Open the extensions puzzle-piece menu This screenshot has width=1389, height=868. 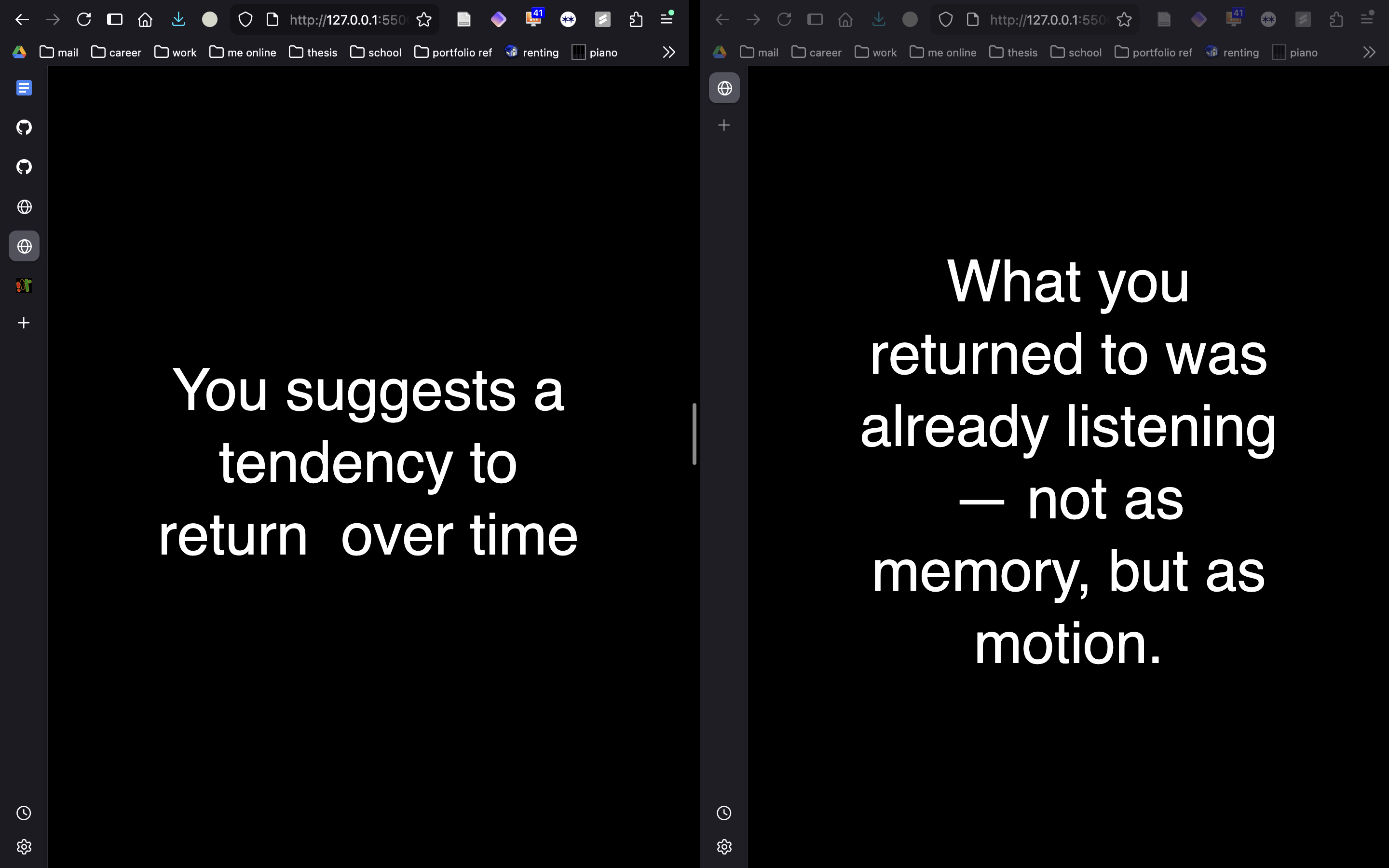click(x=635, y=19)
